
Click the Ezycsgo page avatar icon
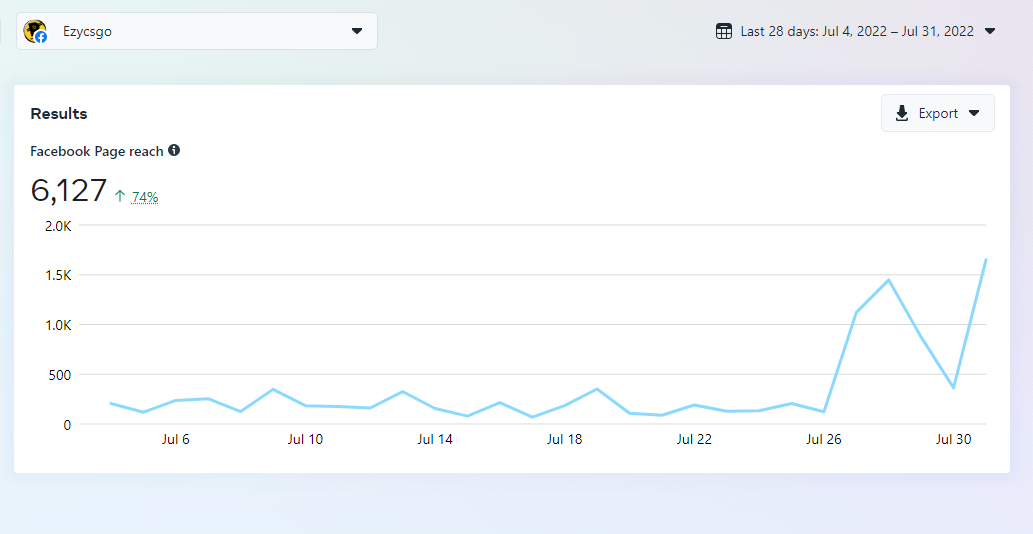(35, 31)
